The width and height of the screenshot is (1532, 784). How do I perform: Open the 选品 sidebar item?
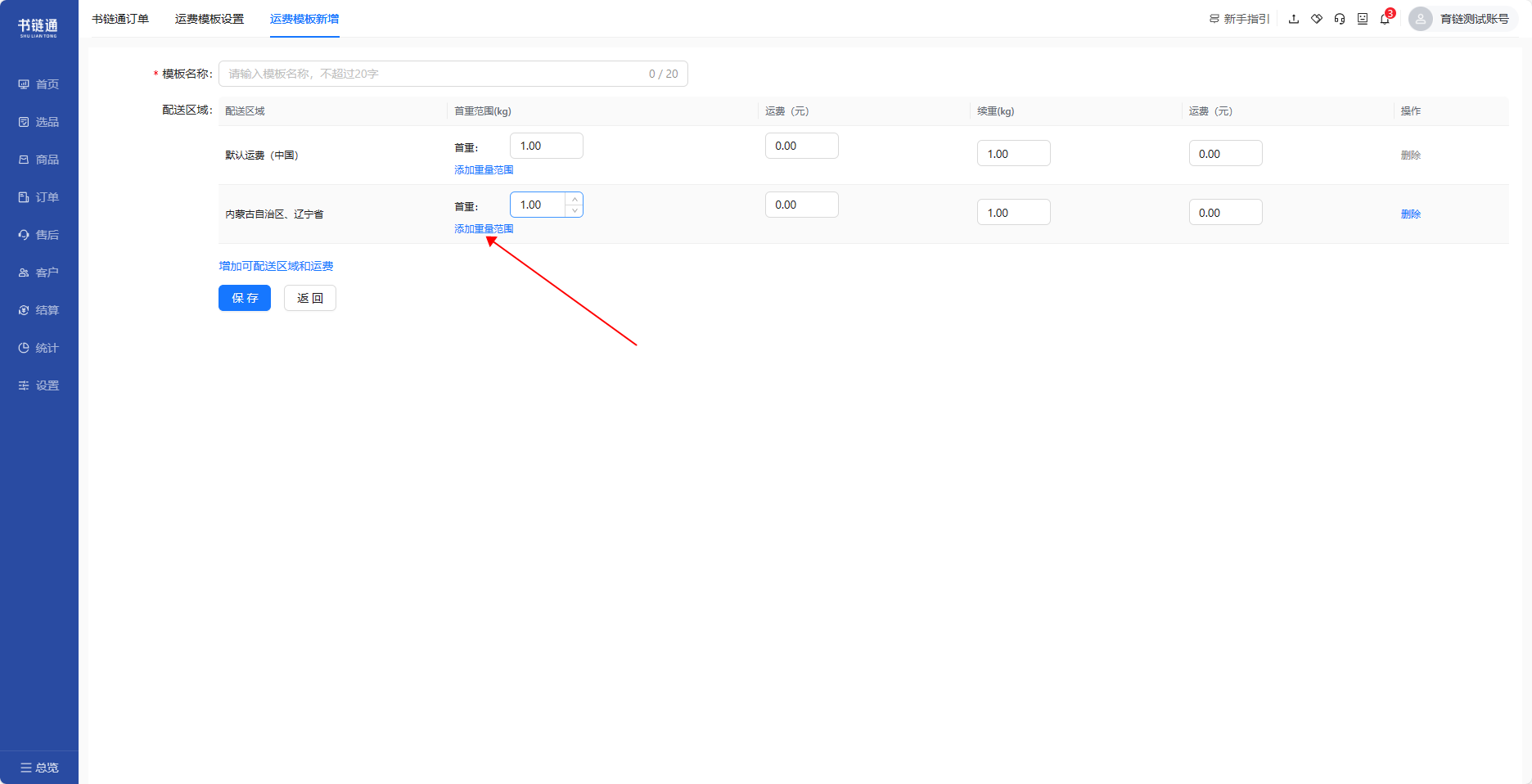pyautogui.click(x=39, y=122)
